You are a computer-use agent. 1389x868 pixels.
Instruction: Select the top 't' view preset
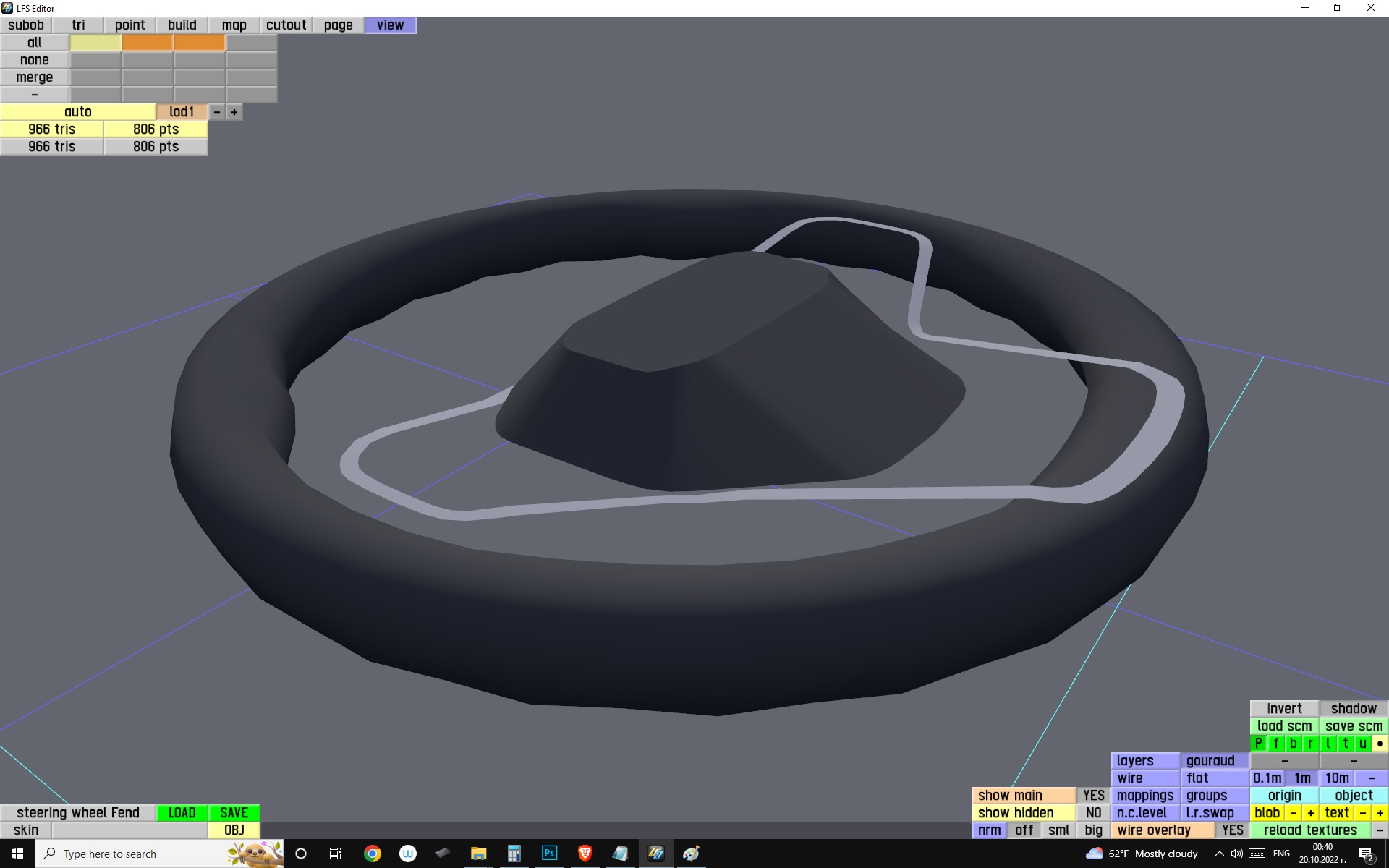coord(1345,743)
